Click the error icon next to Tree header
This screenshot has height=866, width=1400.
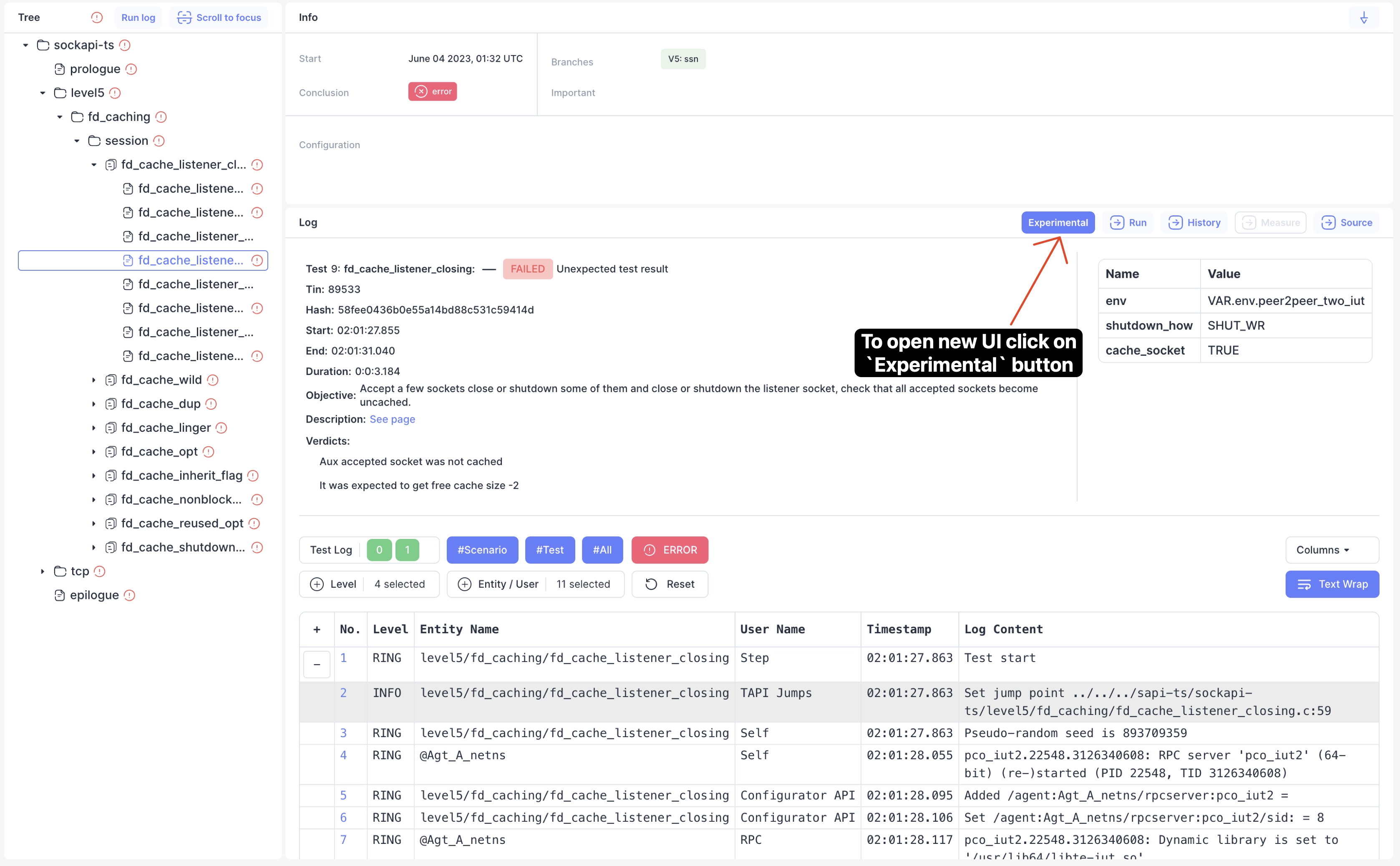[97, 18]
